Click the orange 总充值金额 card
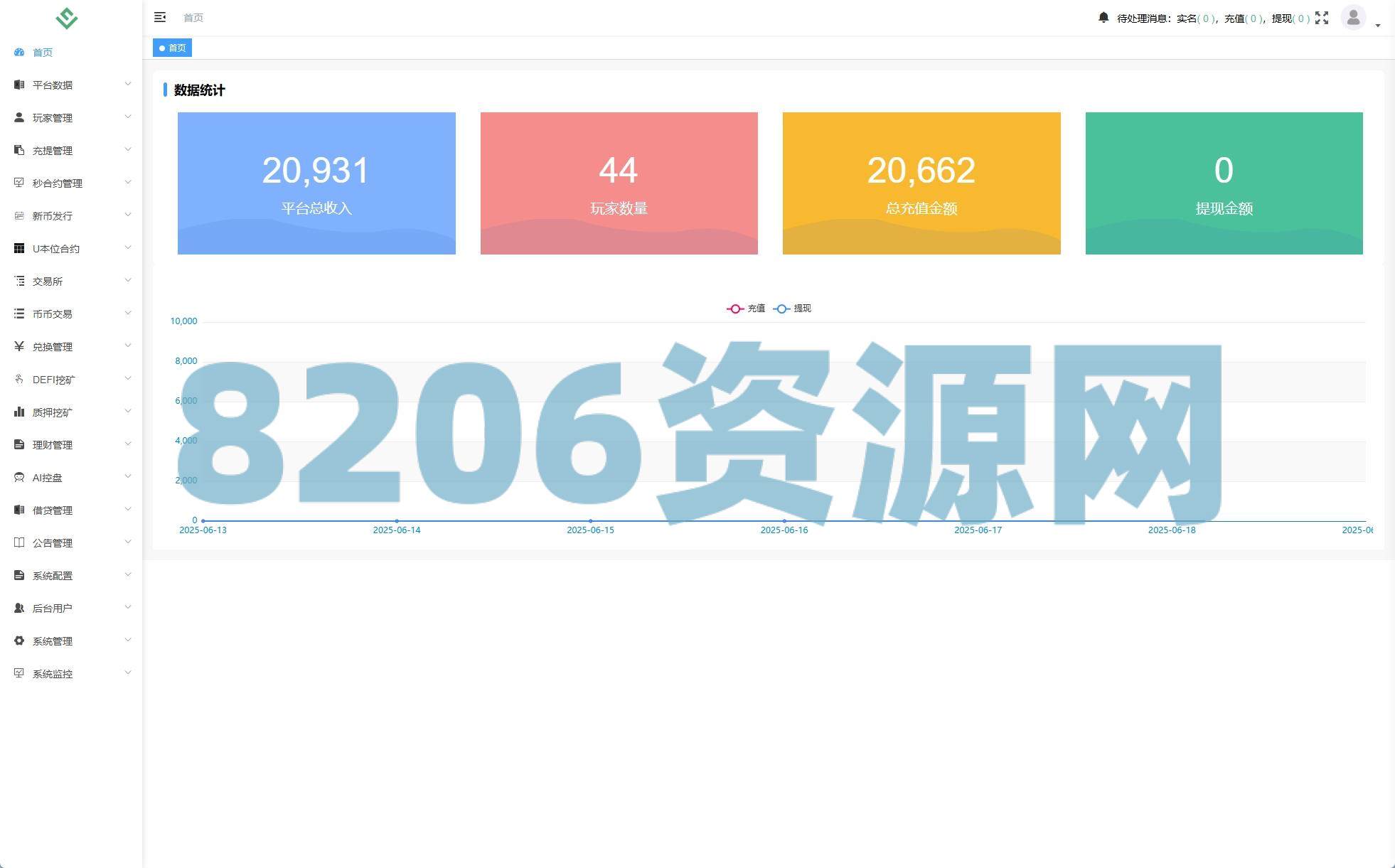The image size is (1395, 868). click(x=921, y=183)
